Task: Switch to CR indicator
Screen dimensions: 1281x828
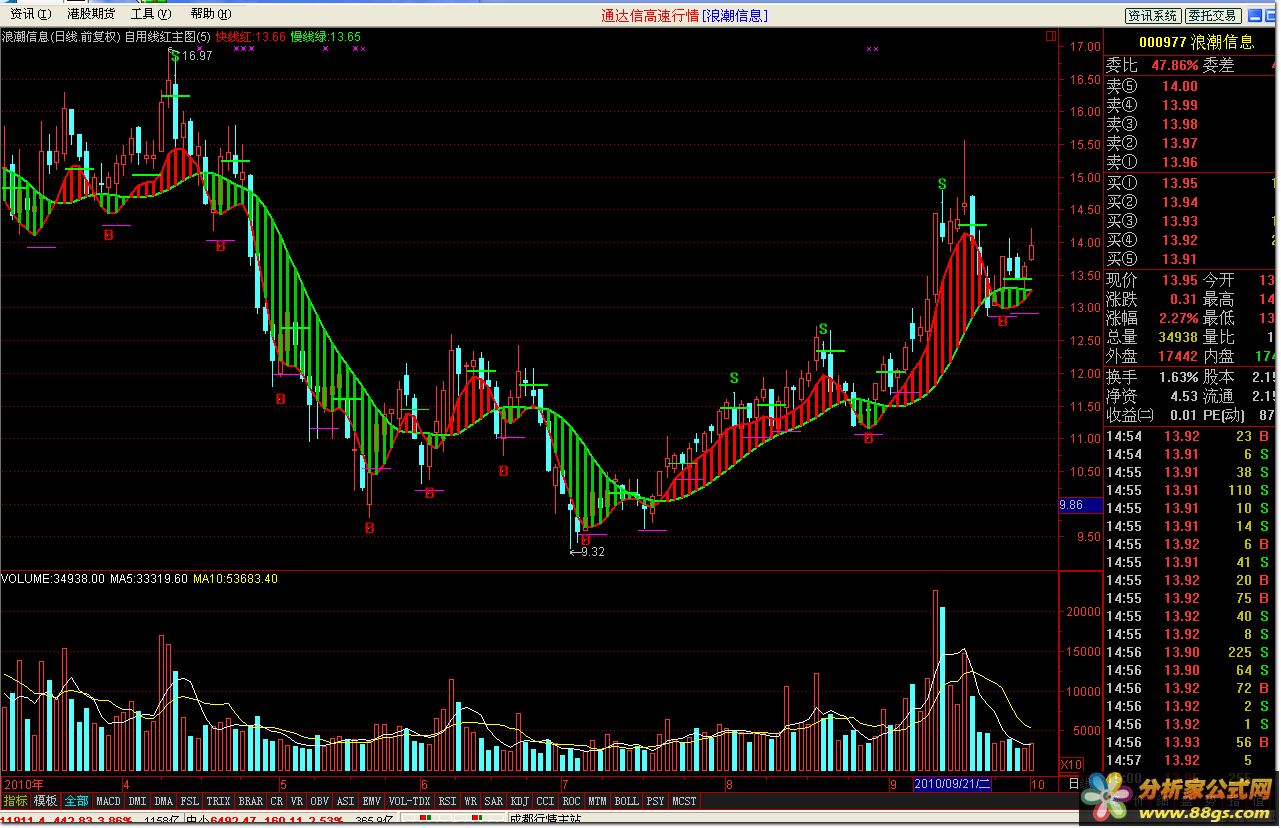Action: pos(277,801)
